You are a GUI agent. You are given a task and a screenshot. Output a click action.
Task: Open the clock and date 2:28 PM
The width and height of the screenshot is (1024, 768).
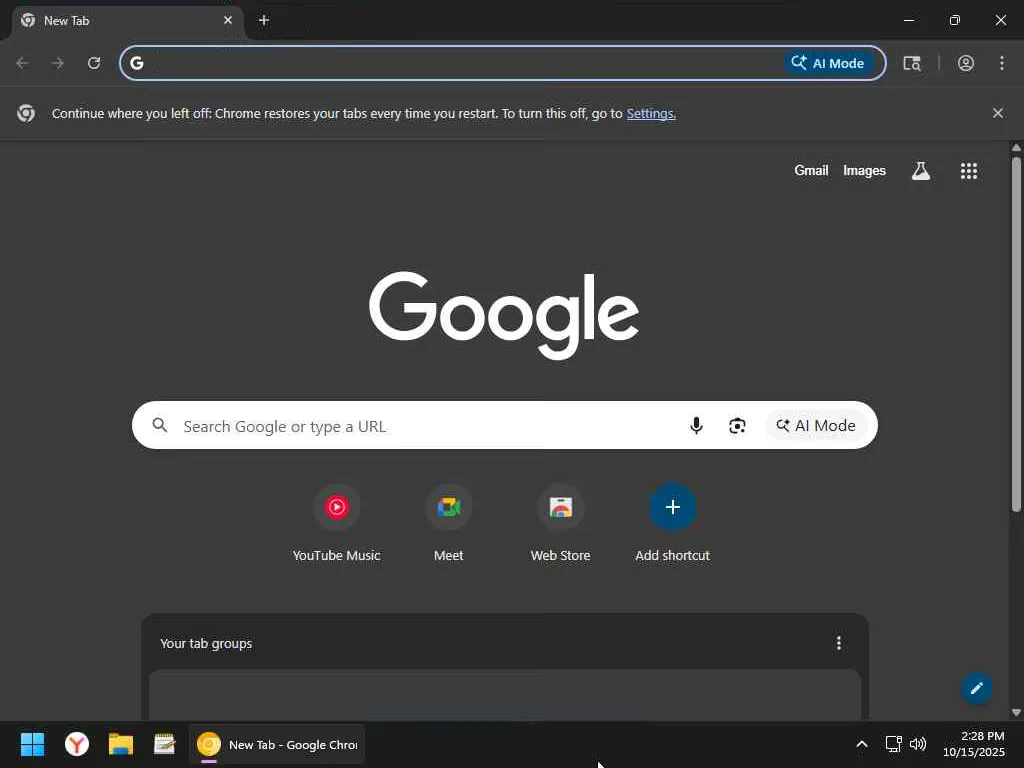tap(973, 744)
